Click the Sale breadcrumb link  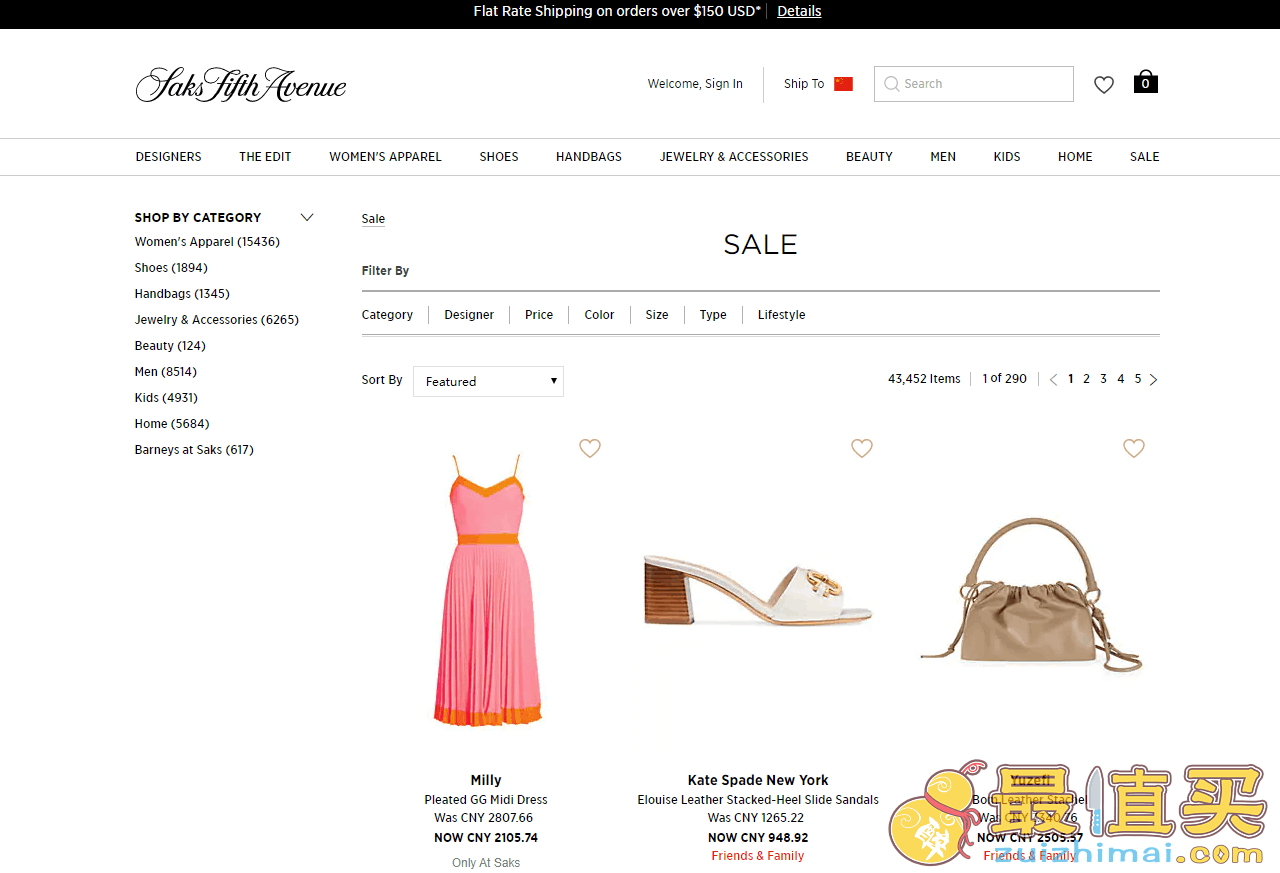tap(373, 219)
